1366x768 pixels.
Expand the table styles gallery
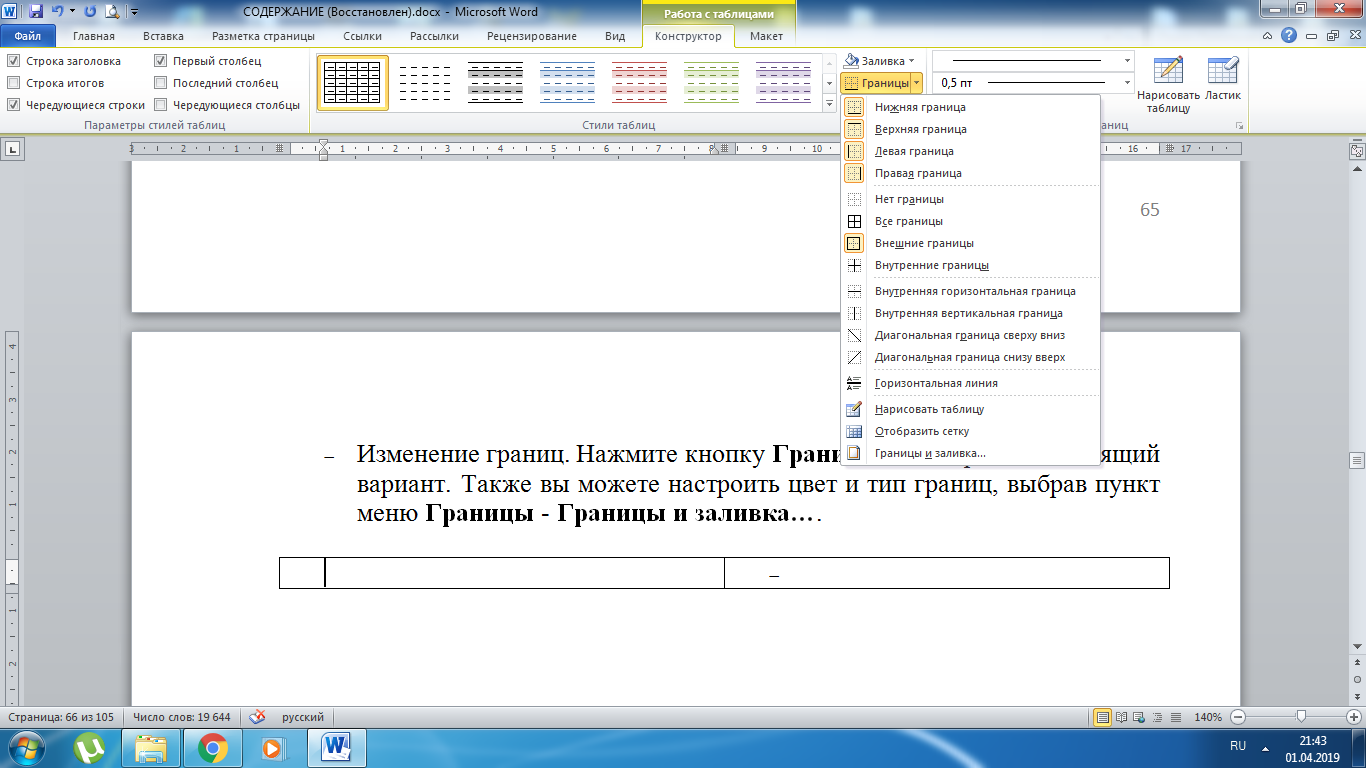tap(829, 103)
